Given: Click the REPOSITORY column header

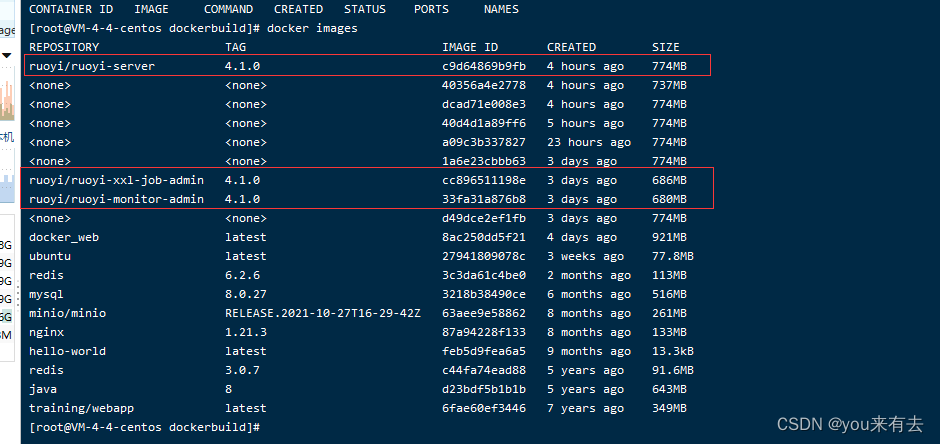Looking at the screenshot, I should [x=64, y=47].
